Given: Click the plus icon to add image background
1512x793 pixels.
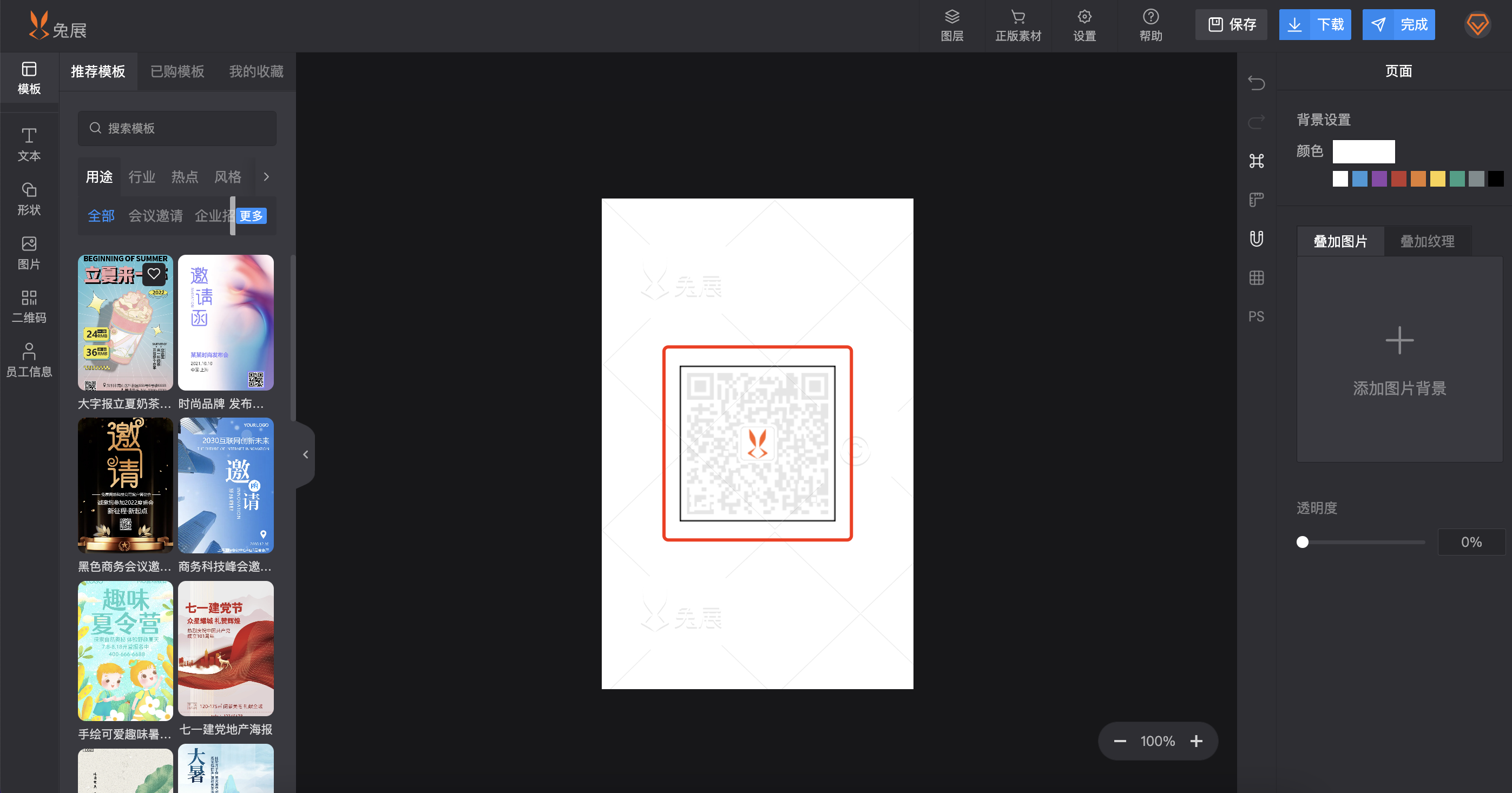Looking at the screenshot, I should [1399, 340].
